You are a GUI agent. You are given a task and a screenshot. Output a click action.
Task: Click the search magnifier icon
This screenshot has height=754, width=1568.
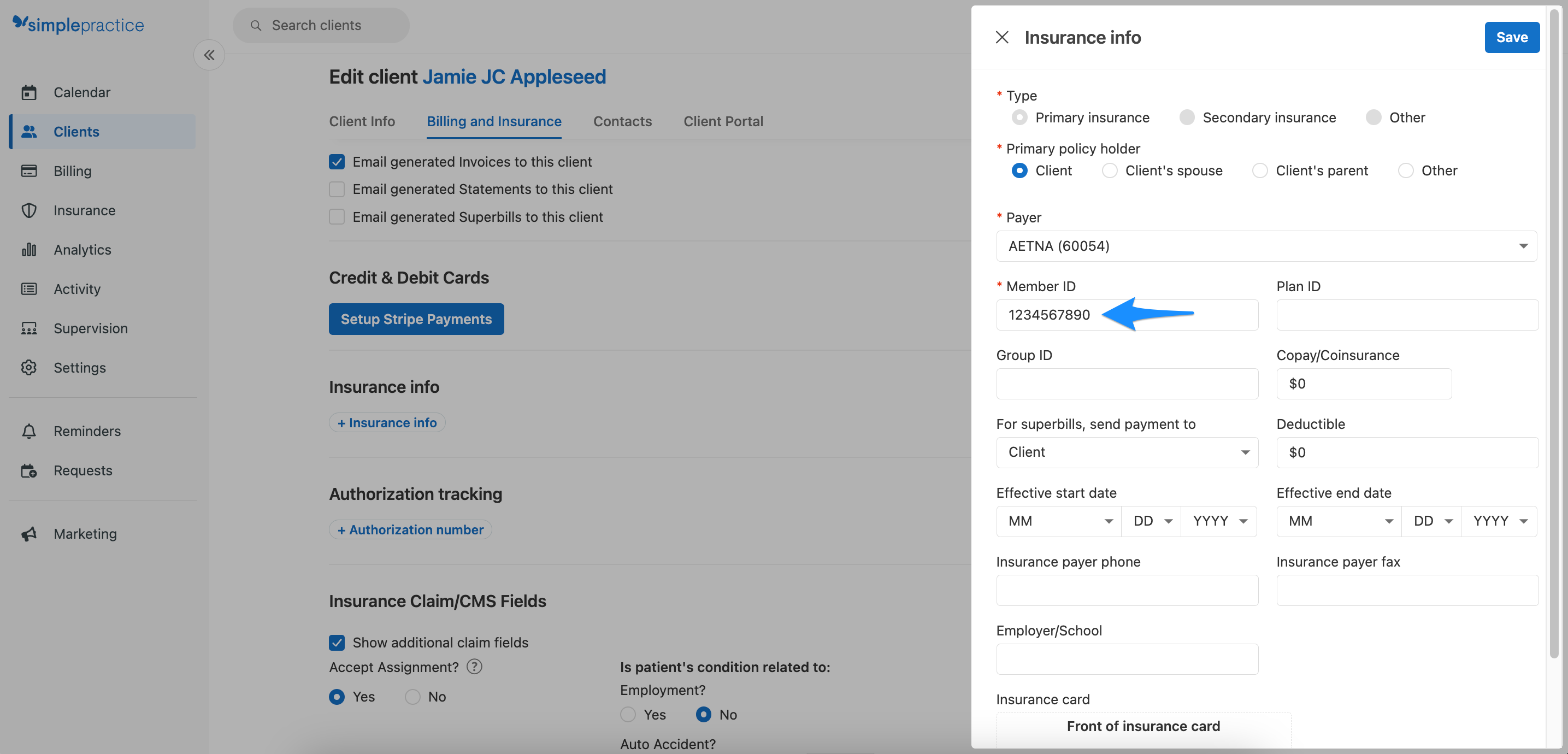[x=256, y=26]
